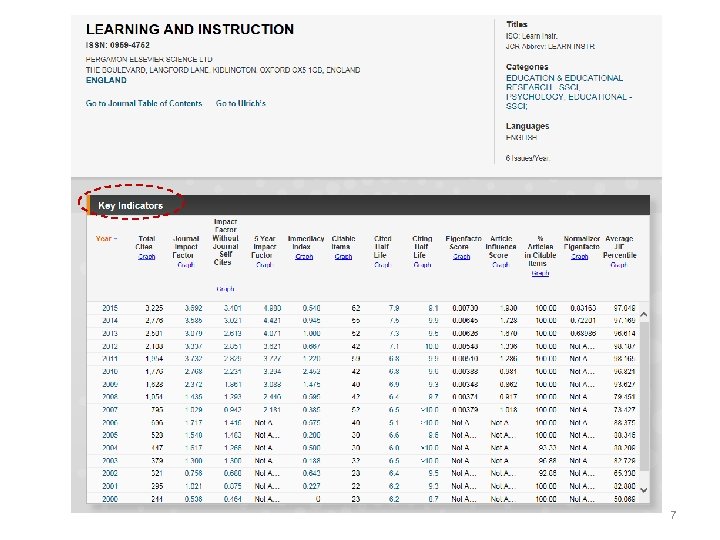Select the 2013 year cell
Image resolution: width=720 pixels, height=540 pixels.
point(110,333)
